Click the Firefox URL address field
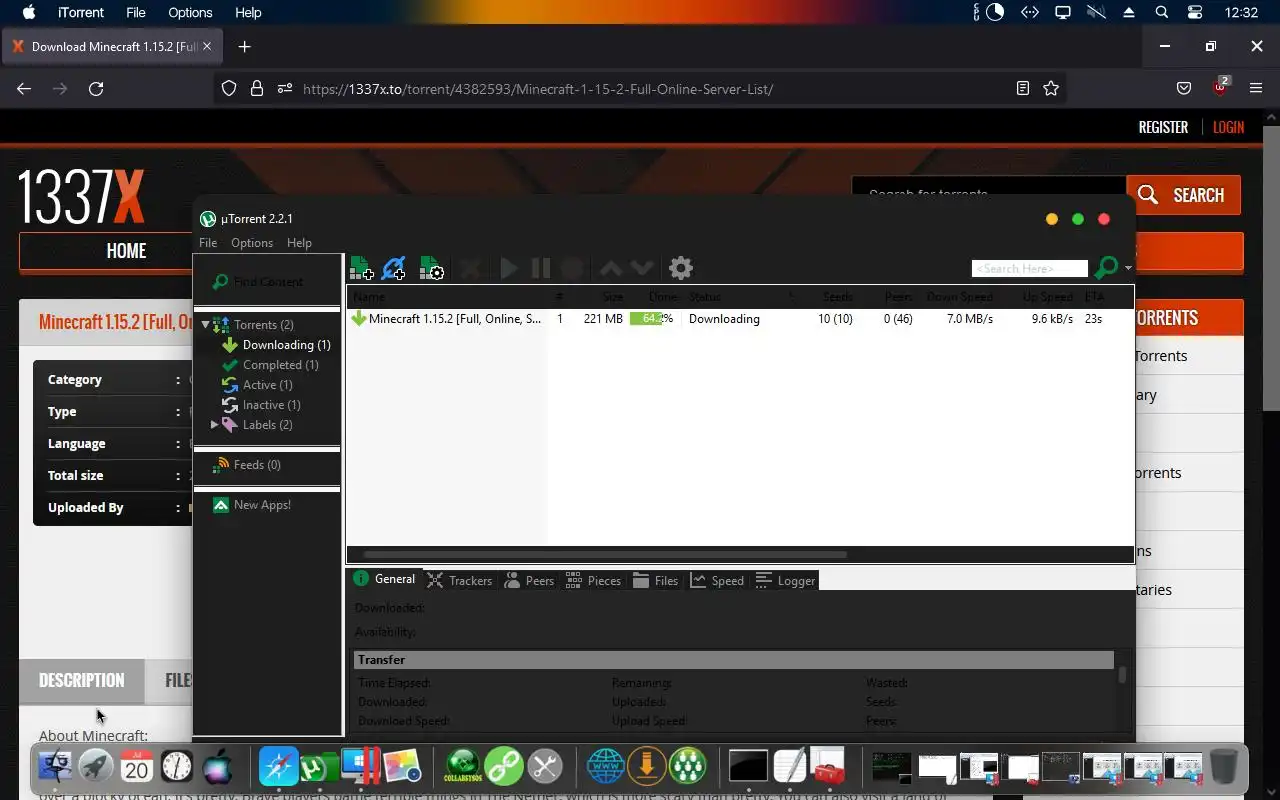 640,89
